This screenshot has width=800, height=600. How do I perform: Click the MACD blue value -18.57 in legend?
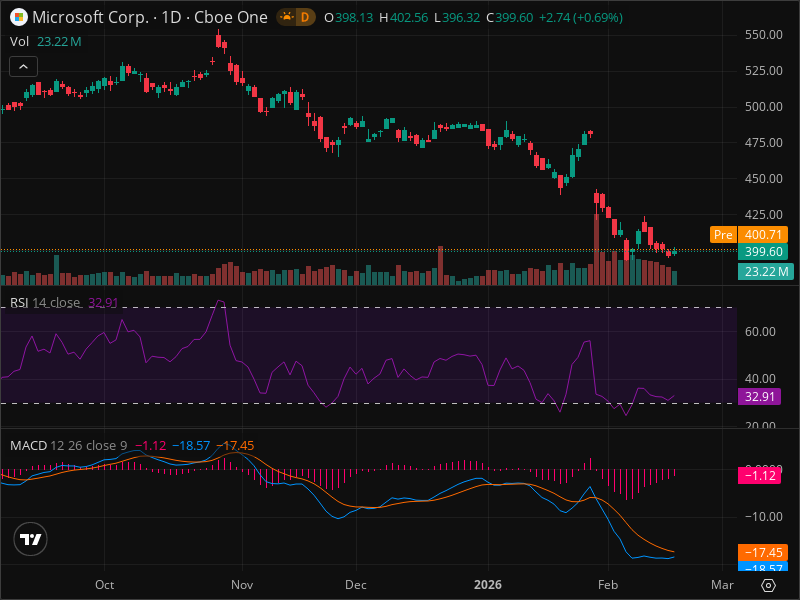(x=191, y=445)
